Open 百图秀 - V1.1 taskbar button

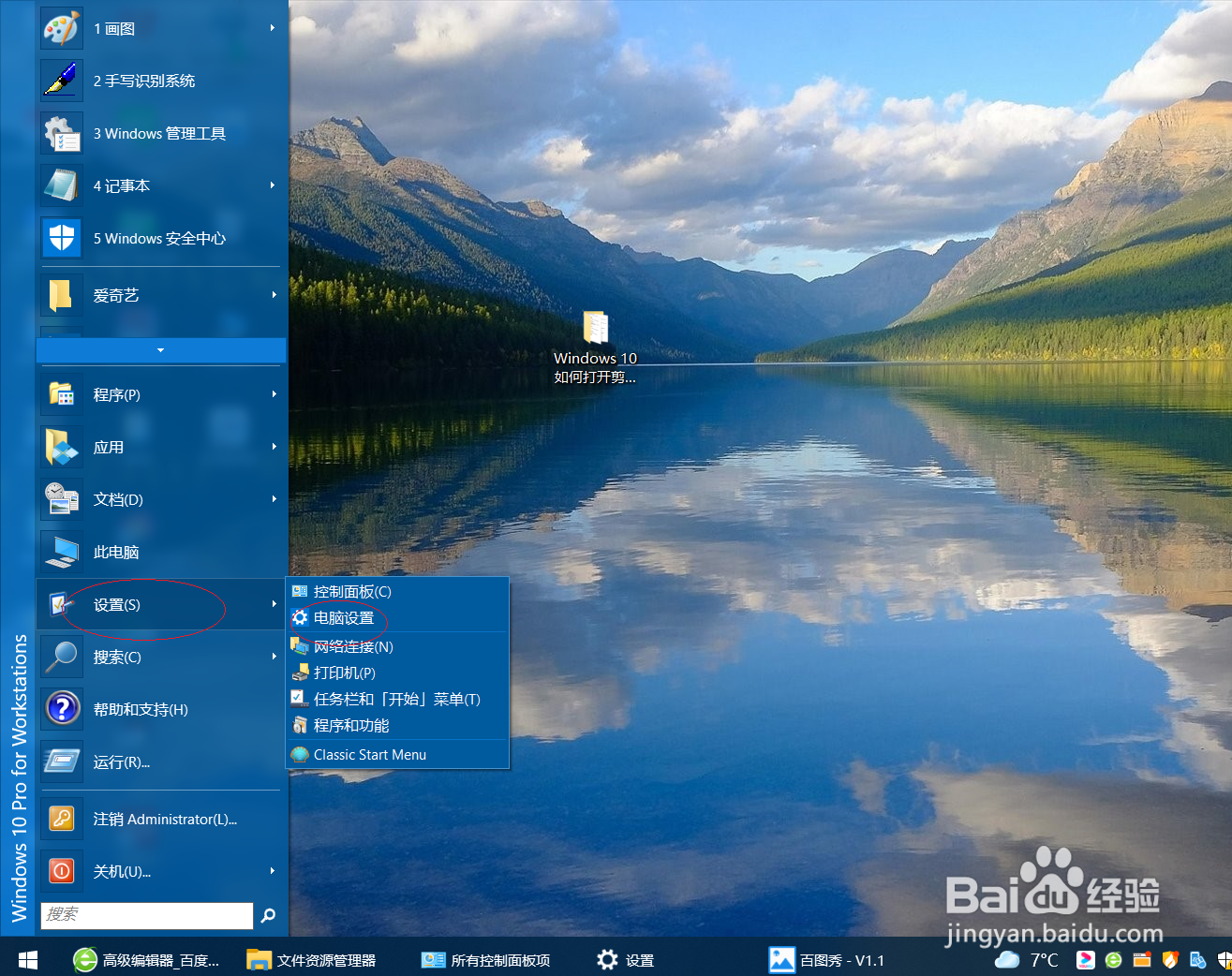click(x=826, y=960)
